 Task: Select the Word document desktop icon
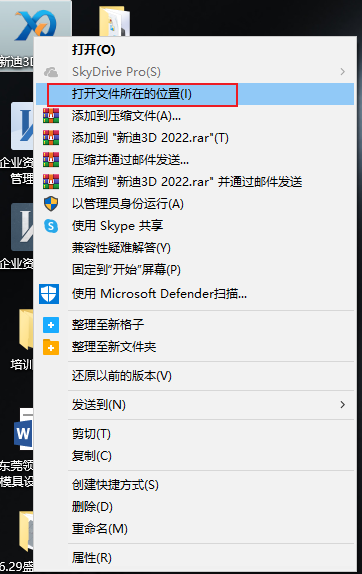(x=23, y=430)
